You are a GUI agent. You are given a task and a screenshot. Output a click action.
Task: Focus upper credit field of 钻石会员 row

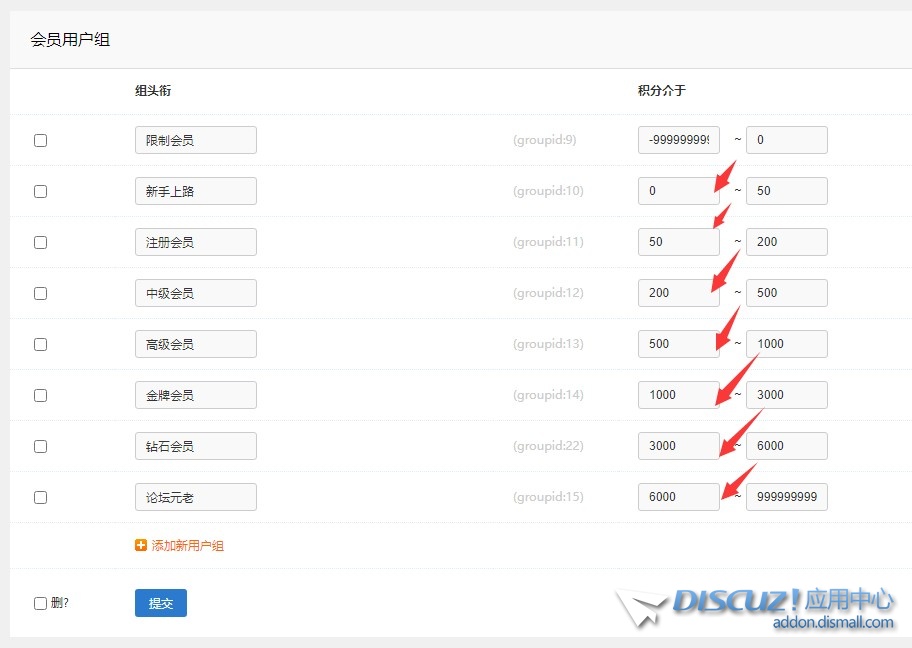787,446
